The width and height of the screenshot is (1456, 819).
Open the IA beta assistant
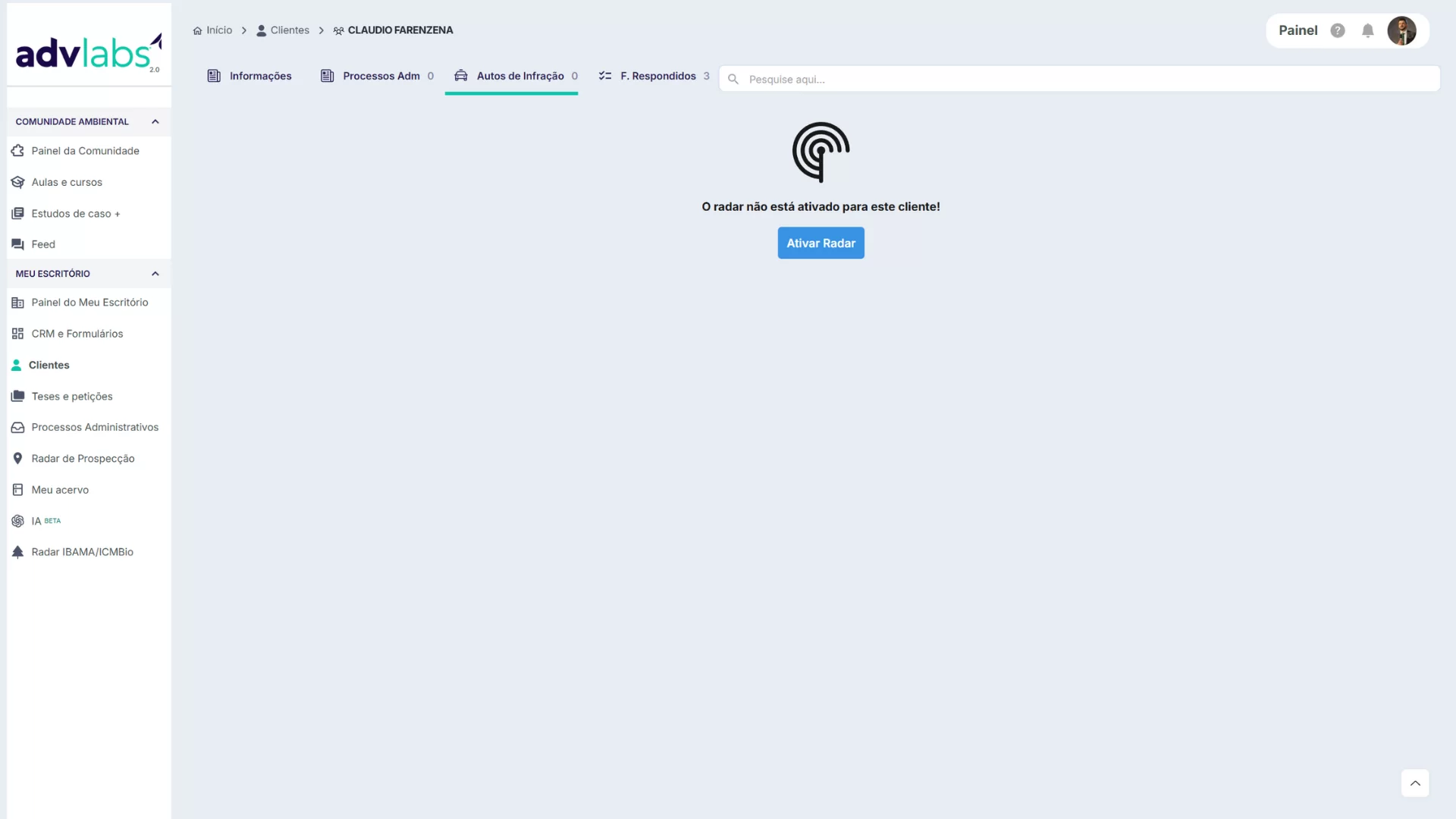coord(36,521)
